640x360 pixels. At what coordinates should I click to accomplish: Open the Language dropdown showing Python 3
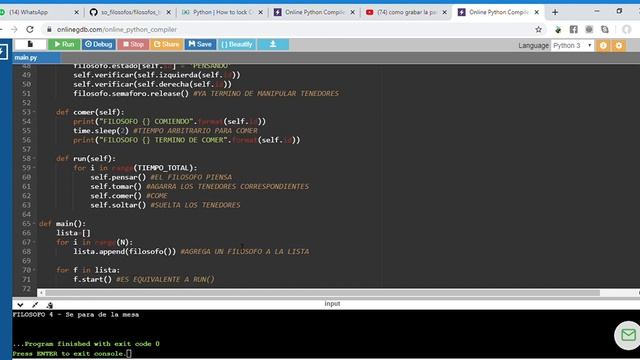(x=572, y=45)
